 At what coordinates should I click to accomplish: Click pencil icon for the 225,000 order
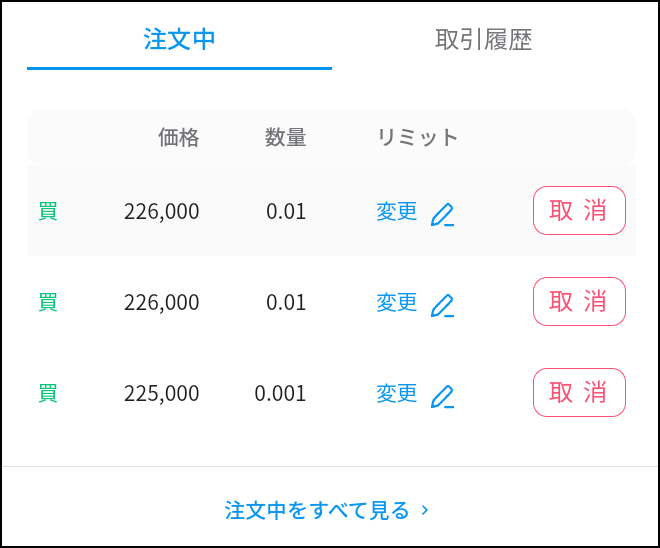(442, 396)
